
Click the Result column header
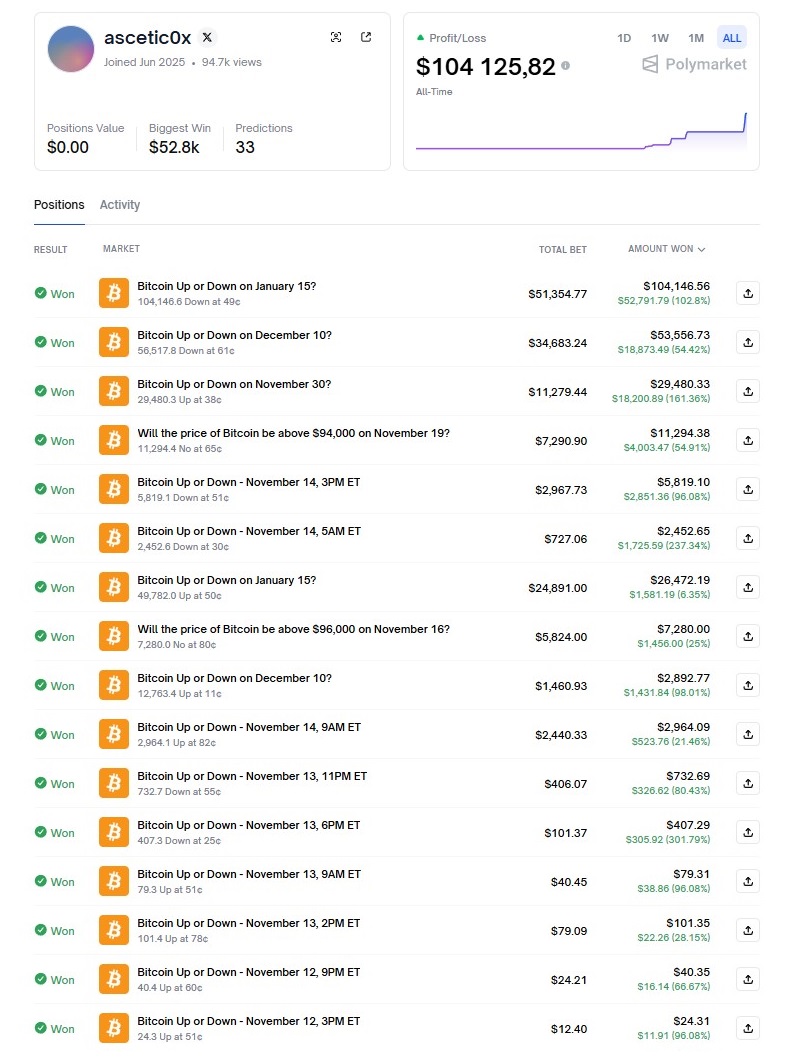51,249
